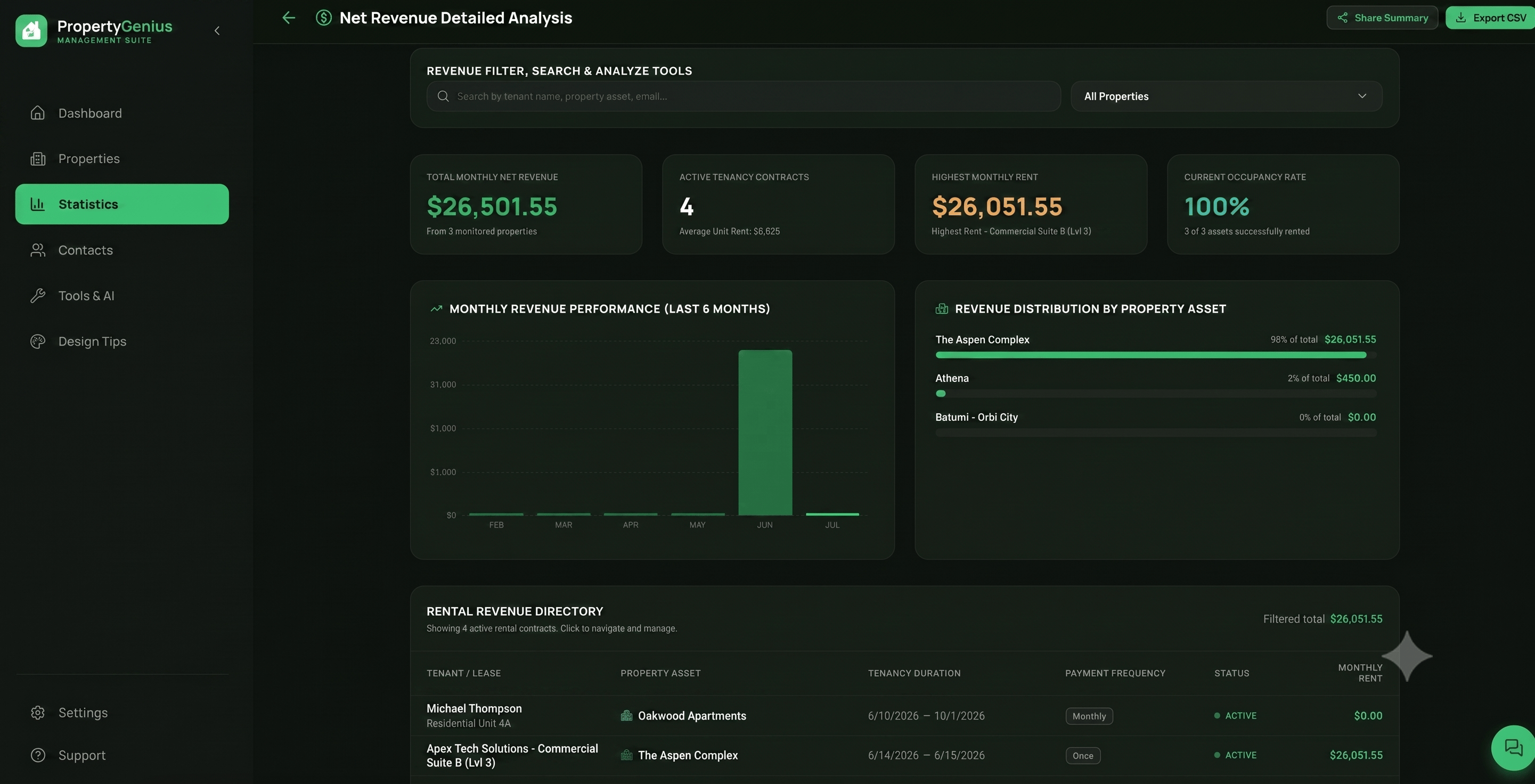1535x784 pixels.
Task: Click the Once payment frequency badge
Action: point(1083,755)
